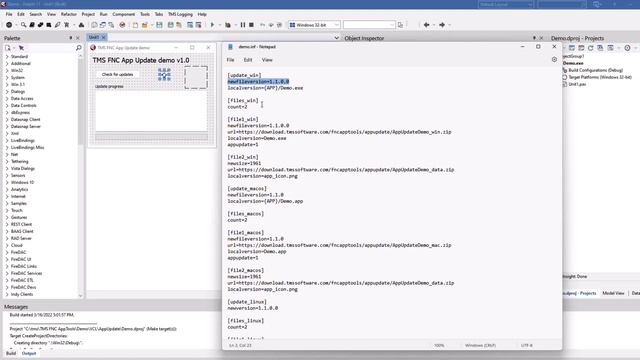Click the highlighted newfileversion=1.1.0.0 line
The image size is (640, 360).
pyautogui.click(x=258, y=82)
